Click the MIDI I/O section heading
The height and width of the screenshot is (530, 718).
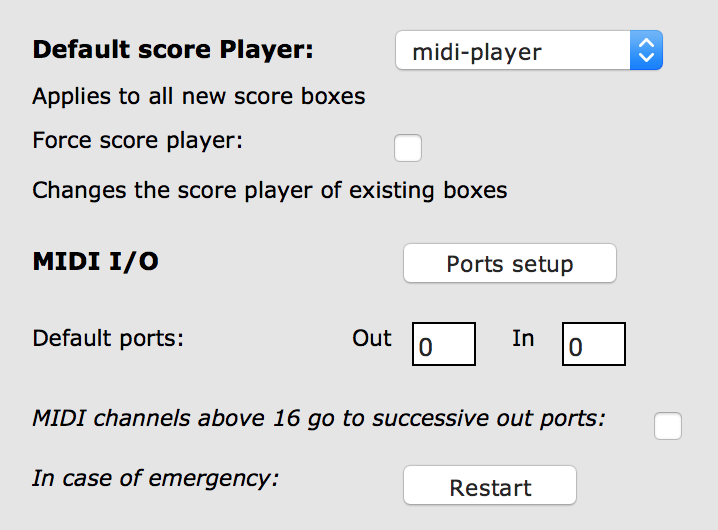(x=96, y=262)
